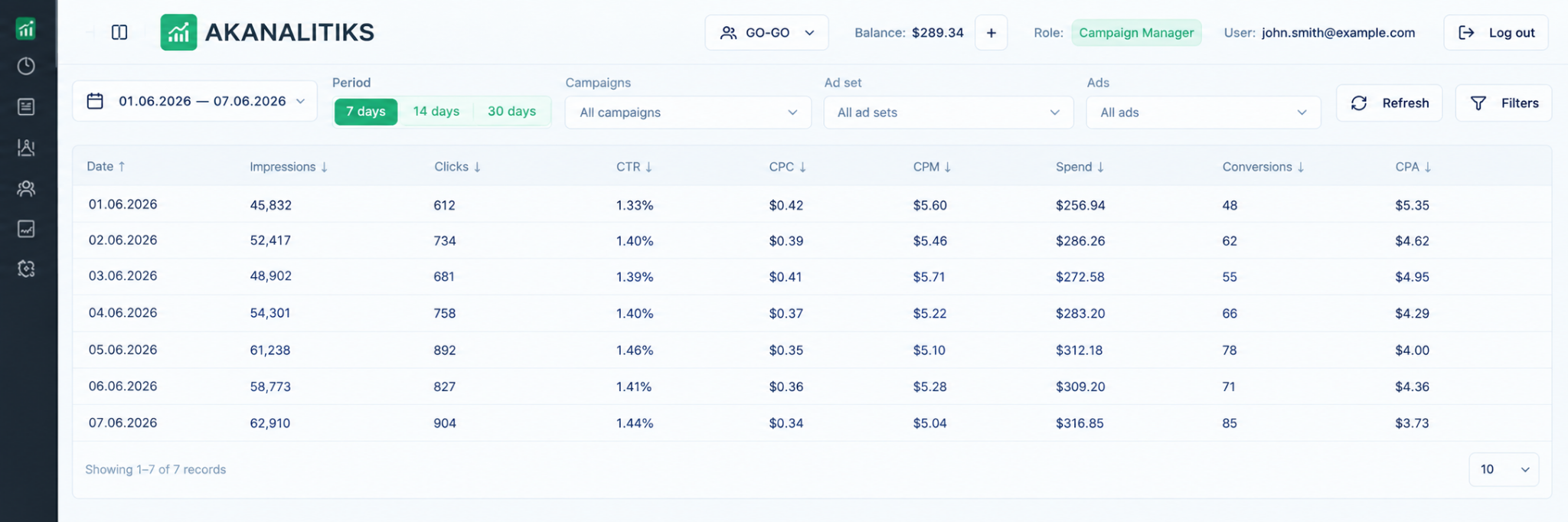Open the green bar-chart icon in the sidebar

pyautogui.click(x=26, y=29)
